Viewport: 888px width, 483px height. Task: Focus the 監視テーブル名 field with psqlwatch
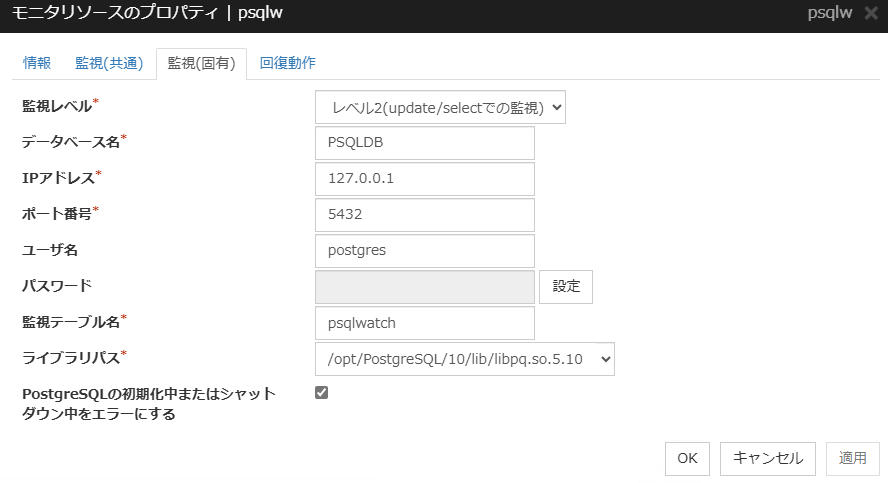tap(424, 323)
